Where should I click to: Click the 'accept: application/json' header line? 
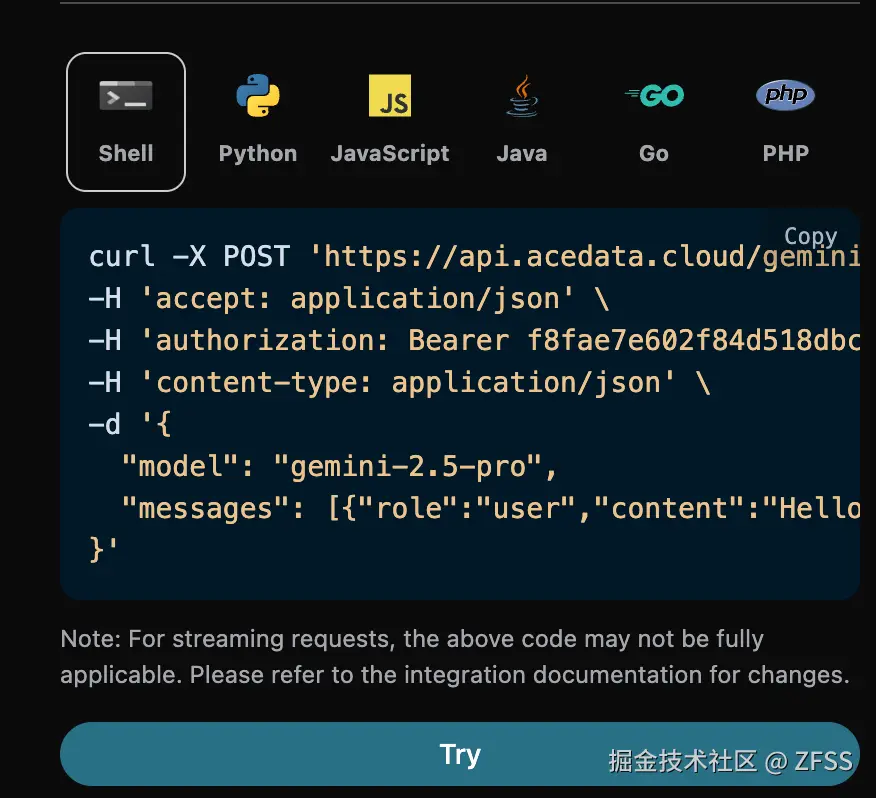click(349, 298)
